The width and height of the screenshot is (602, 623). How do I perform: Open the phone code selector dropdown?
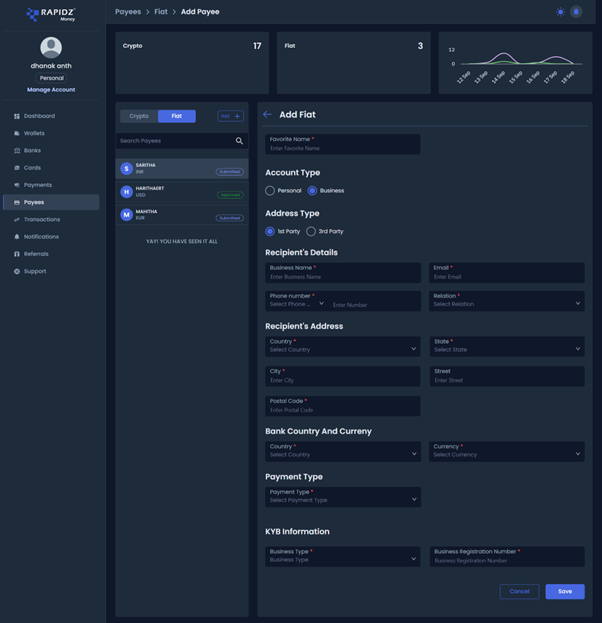pos(297,304)
